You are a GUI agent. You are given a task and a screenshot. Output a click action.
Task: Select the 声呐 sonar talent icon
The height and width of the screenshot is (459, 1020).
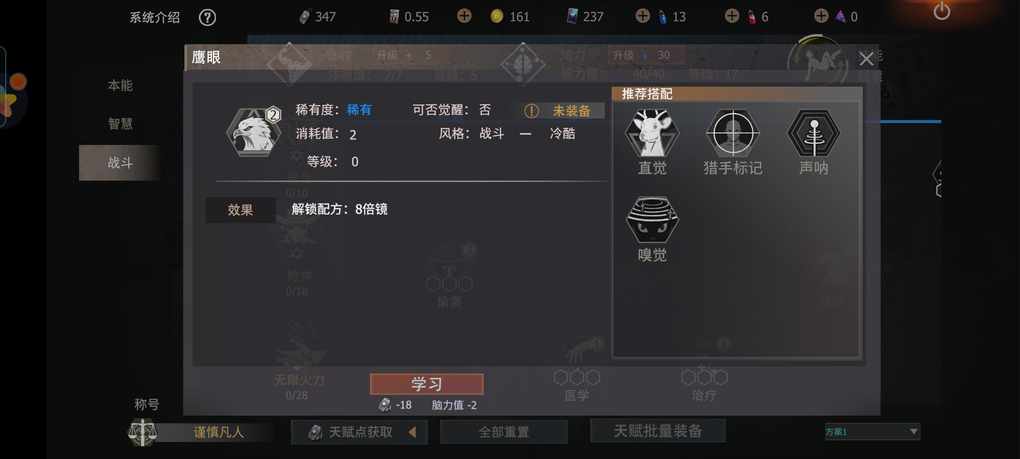[814, 133]
